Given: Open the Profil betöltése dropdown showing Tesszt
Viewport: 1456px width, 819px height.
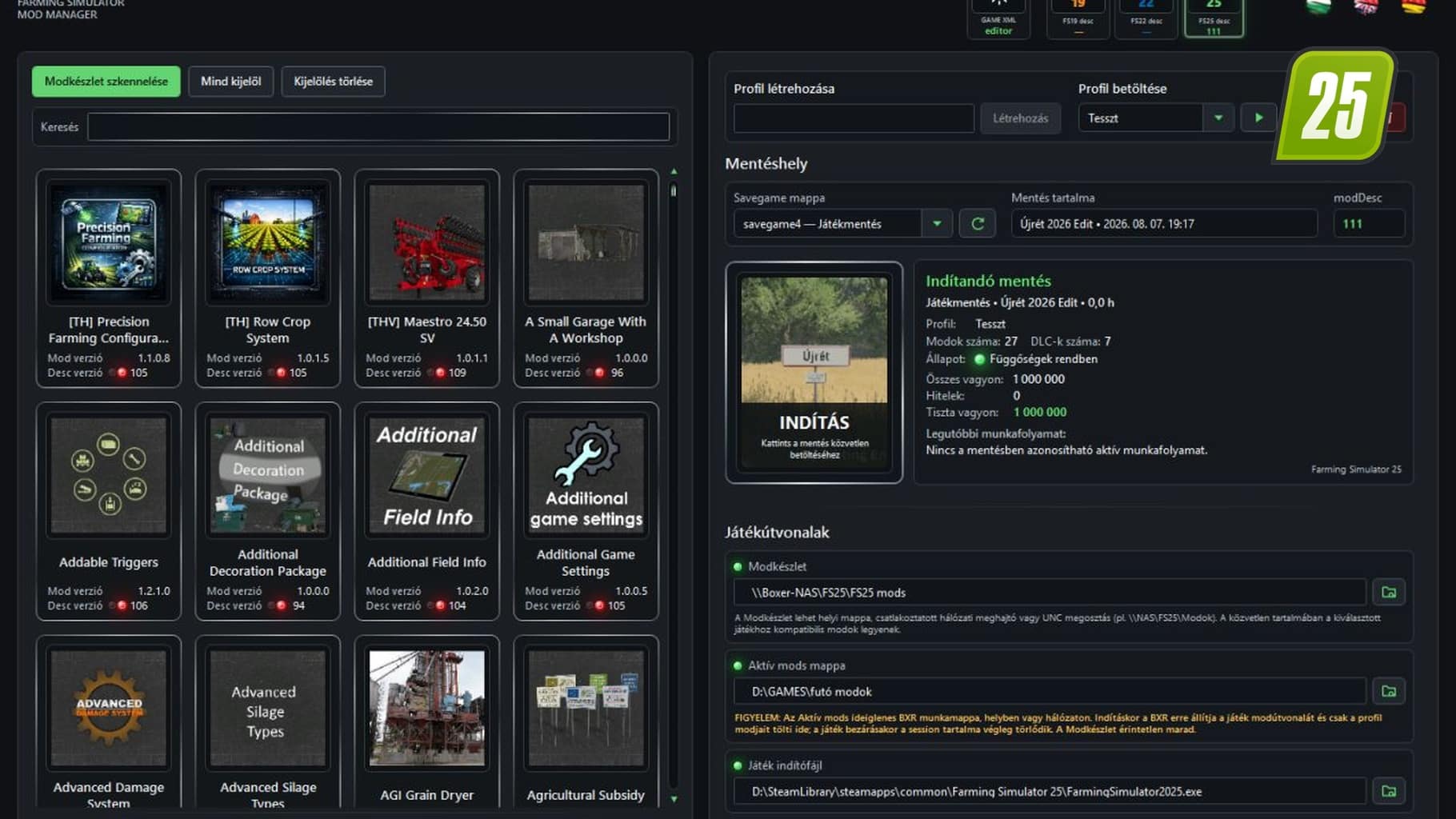Looking at the screenshot, I should [x=1155, y=118].
